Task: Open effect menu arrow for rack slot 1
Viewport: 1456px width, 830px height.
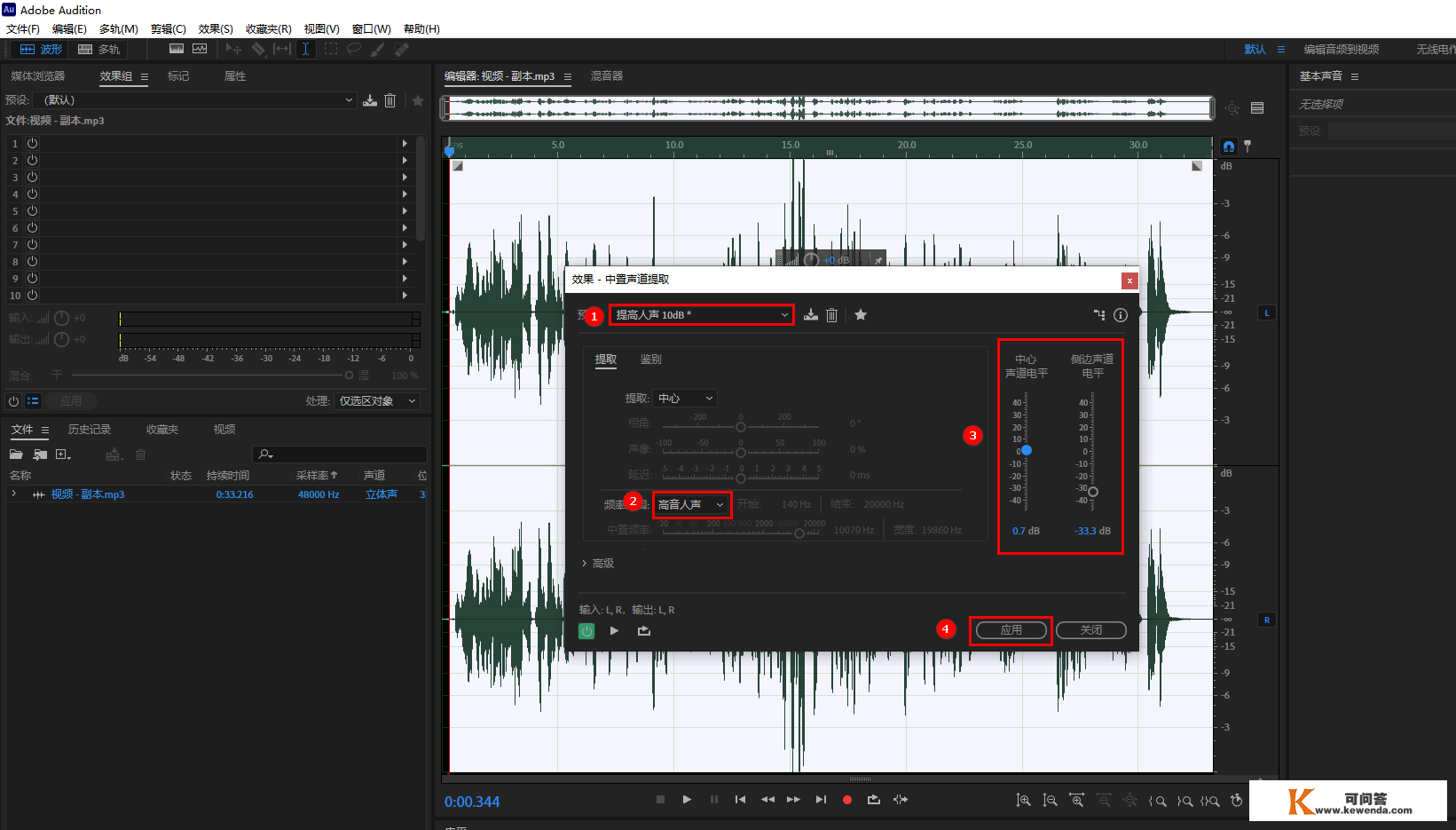Action: point(405,144)
